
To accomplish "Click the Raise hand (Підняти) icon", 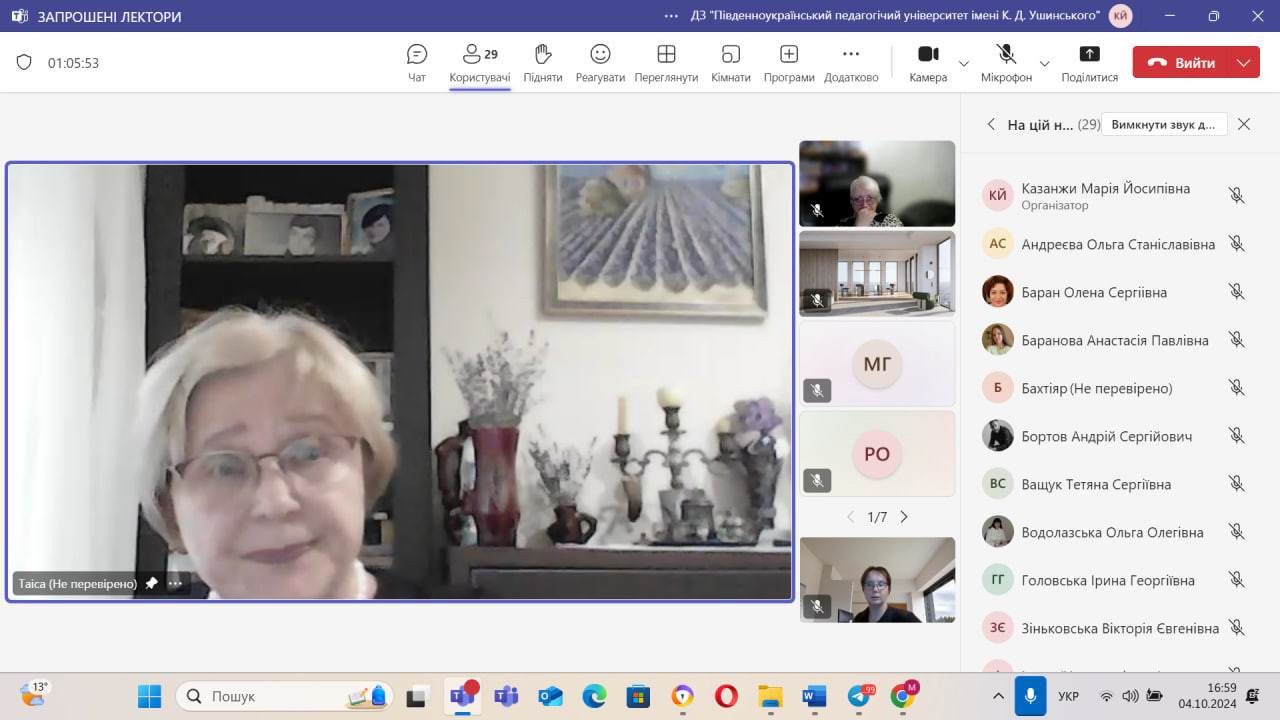I will click(543, 55).
